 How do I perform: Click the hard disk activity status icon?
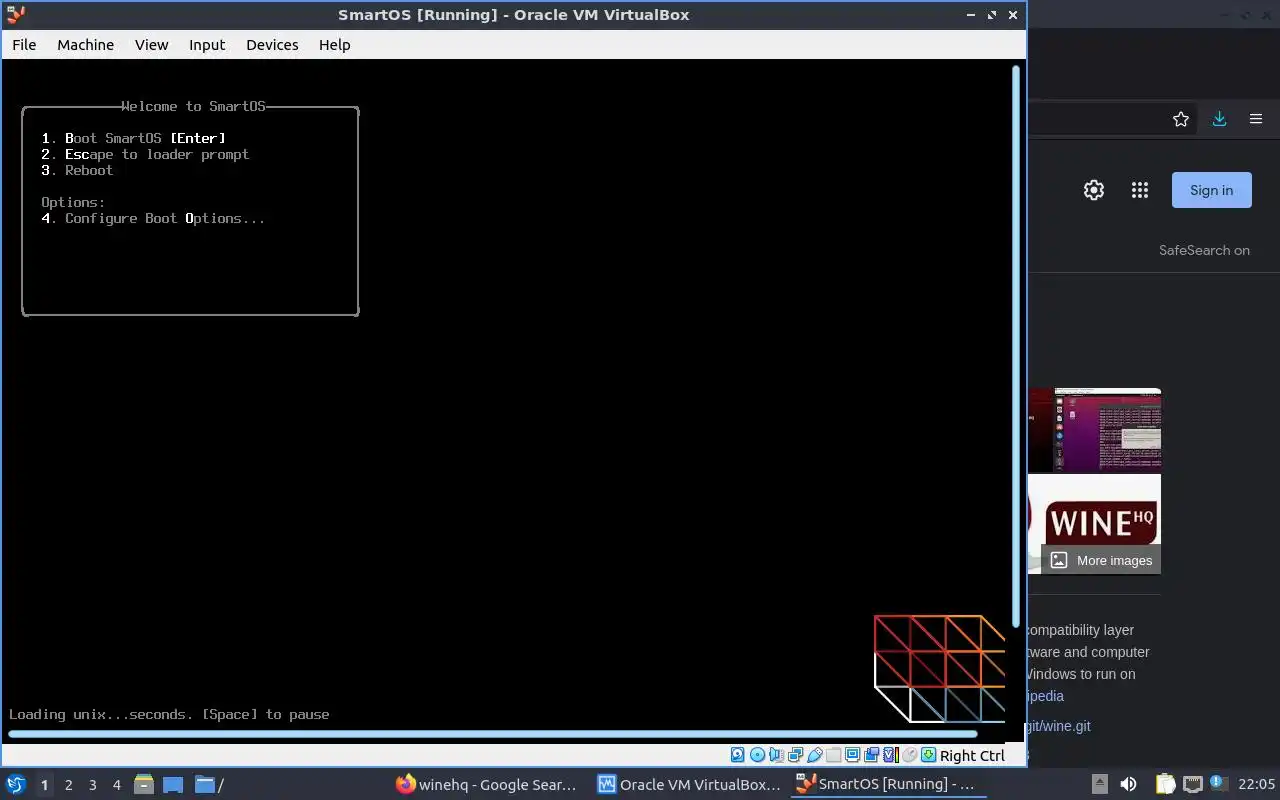coord(738,755)
